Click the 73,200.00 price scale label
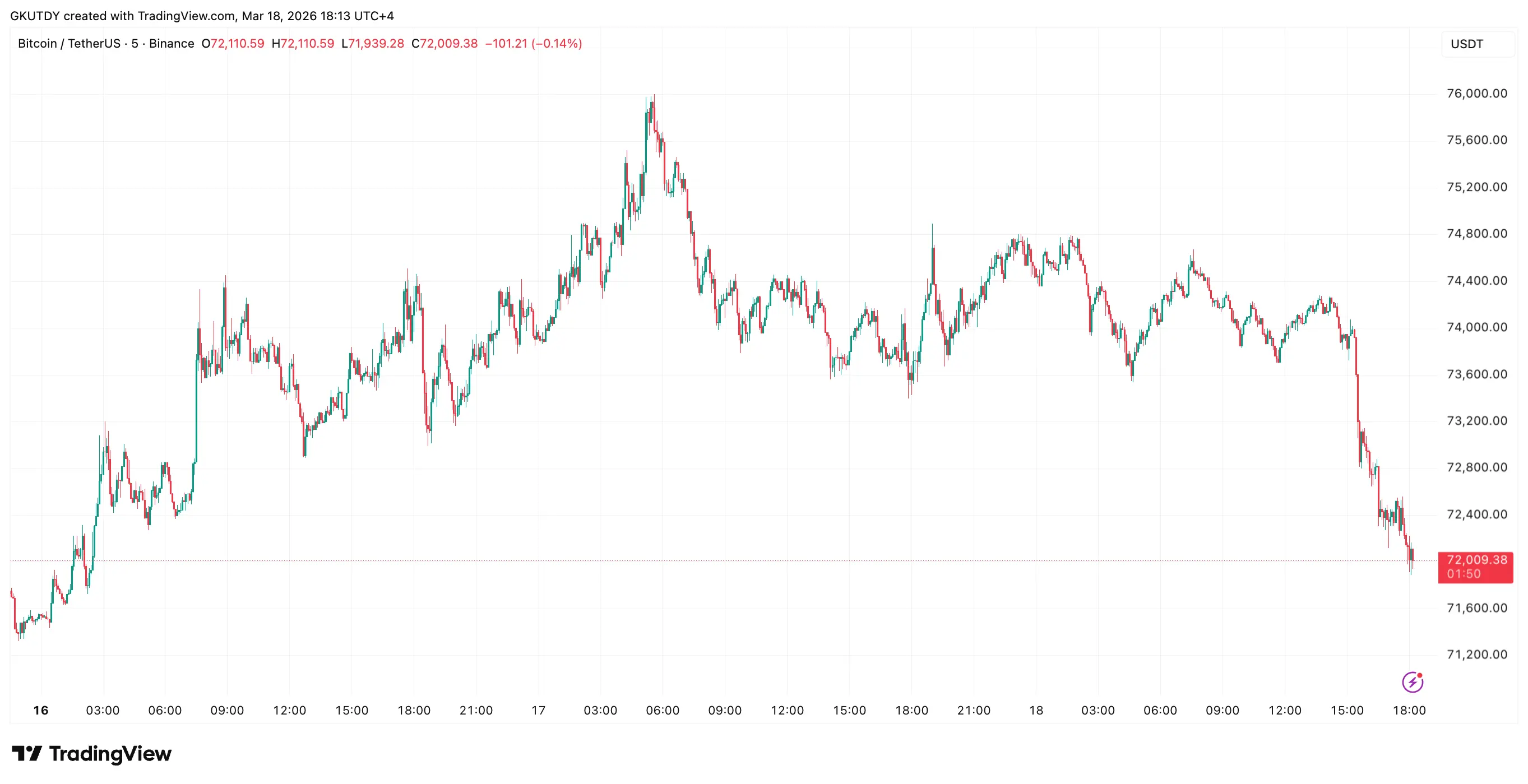Screen dimensions: 1528x784 point(1476,420)
